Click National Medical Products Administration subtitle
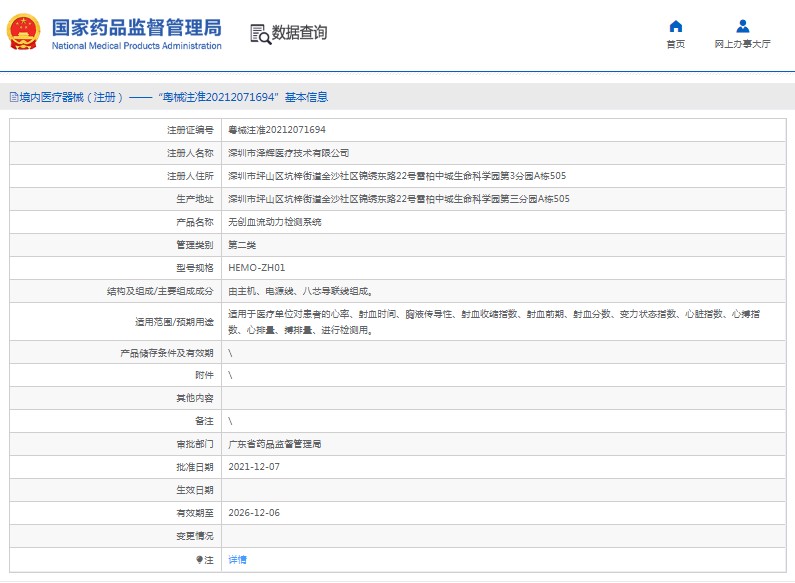The height and width of the screenshot is (583, 795). (x=136, y=46)
